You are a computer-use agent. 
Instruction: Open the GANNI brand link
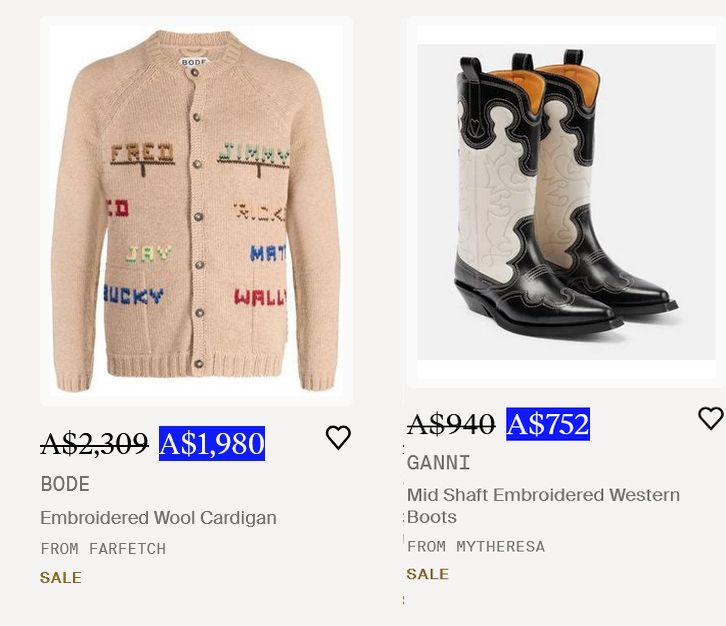click(438, 463)
